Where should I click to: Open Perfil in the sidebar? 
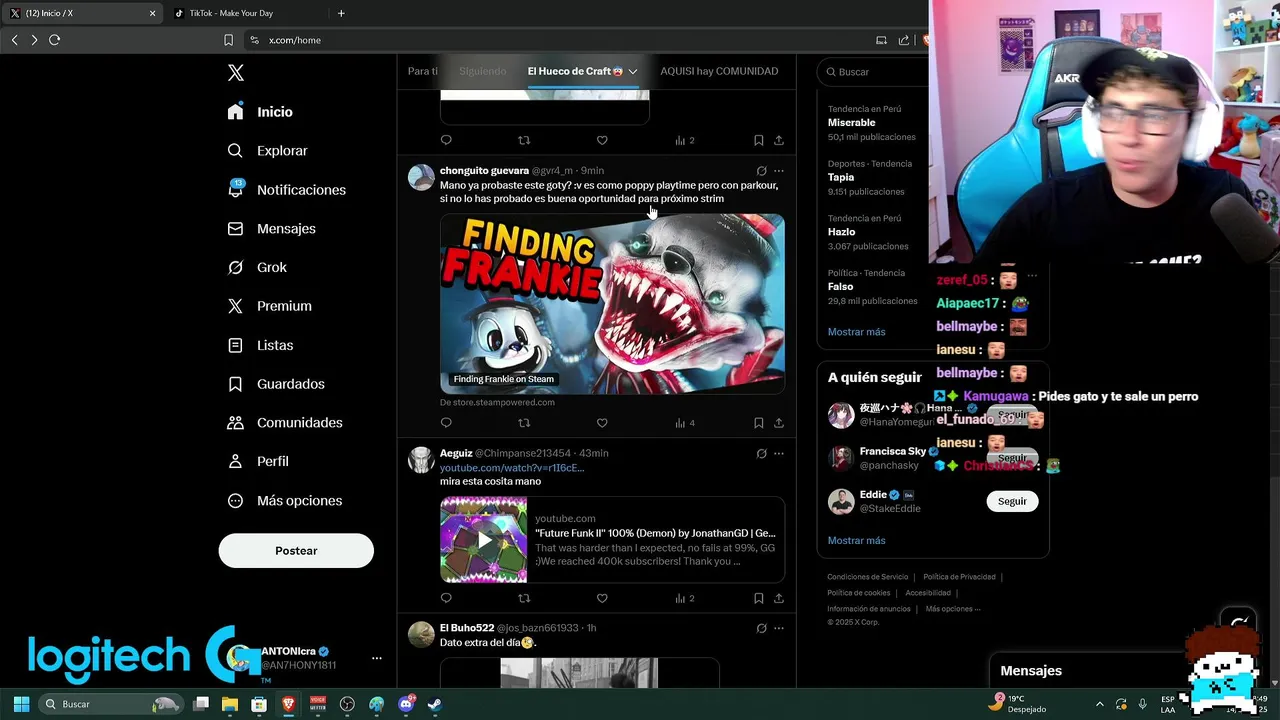[x=258, y=462]
